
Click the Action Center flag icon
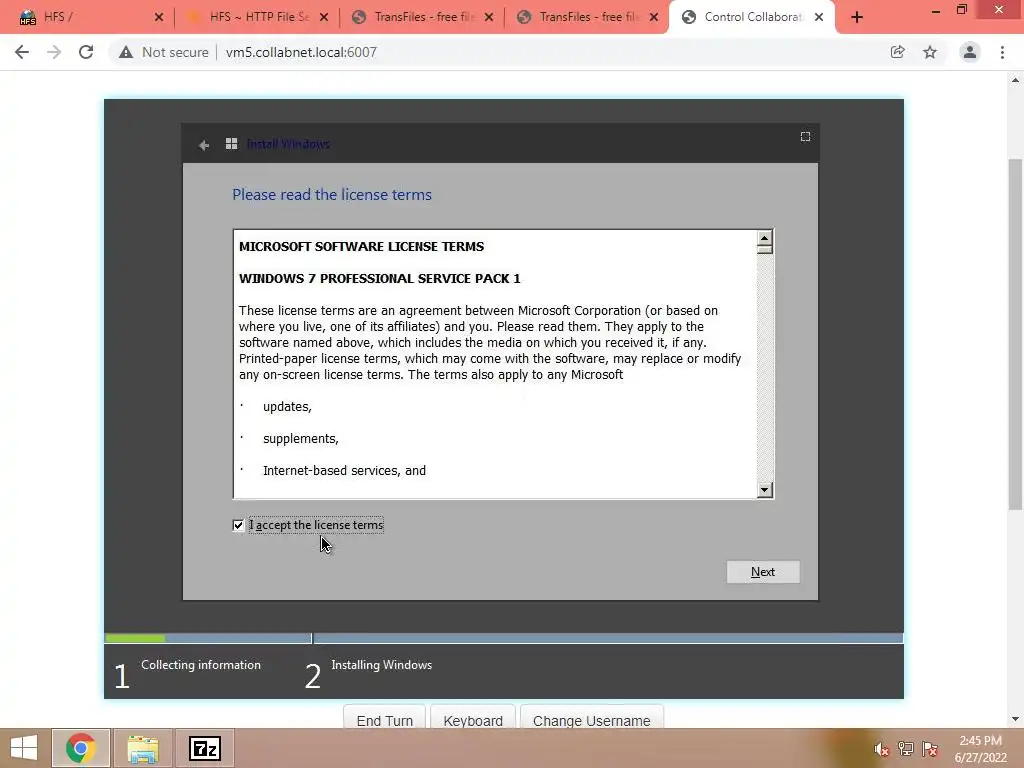click(930, 749)
